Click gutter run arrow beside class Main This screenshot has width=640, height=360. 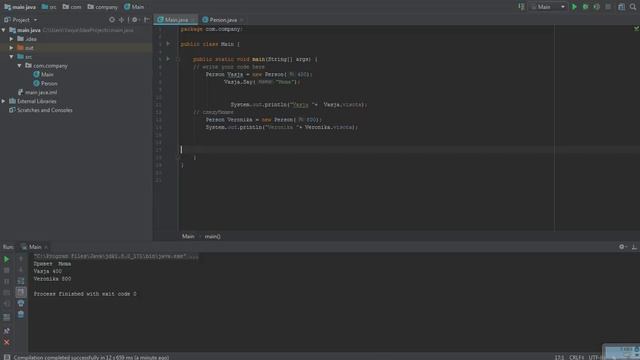[168, 44]
